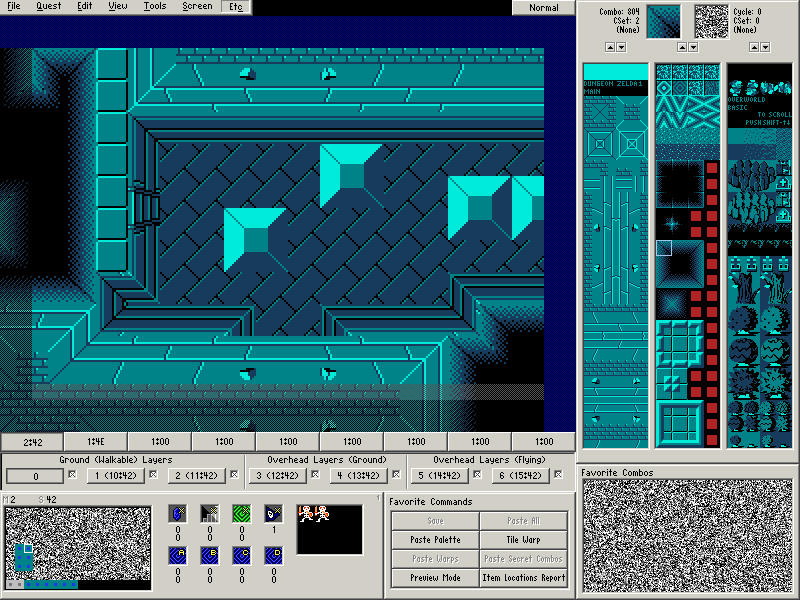Toggle the layer 2 (11:42) checkbox

[x=234, y=474]
